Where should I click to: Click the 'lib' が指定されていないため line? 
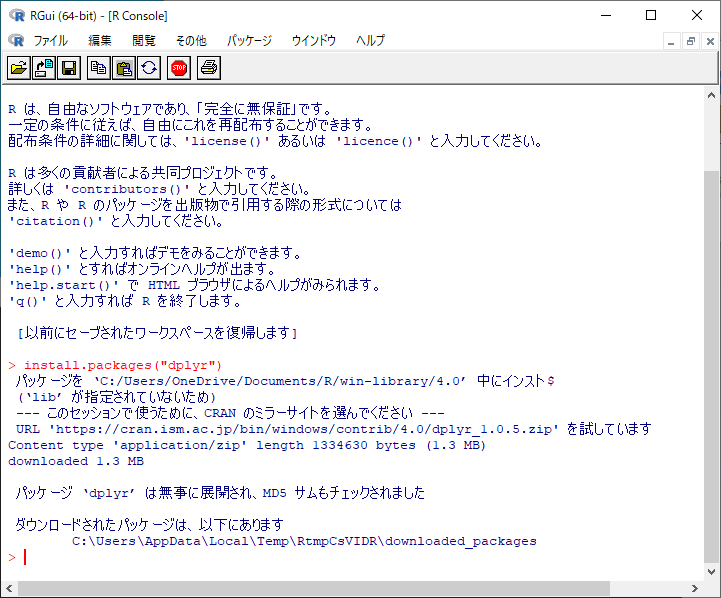tap(116, 397)
